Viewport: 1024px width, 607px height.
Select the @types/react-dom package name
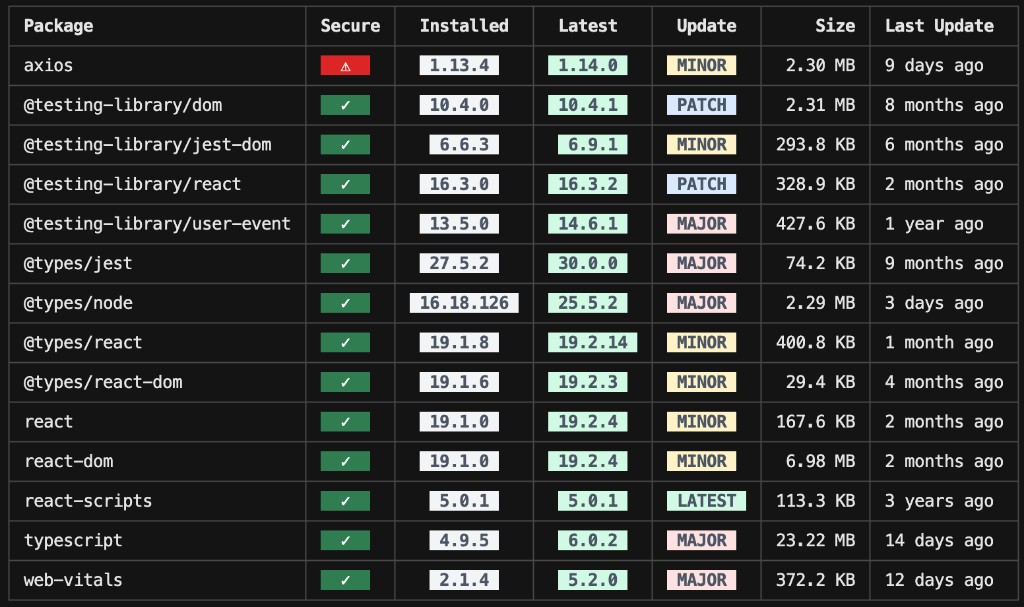point(103,382)
